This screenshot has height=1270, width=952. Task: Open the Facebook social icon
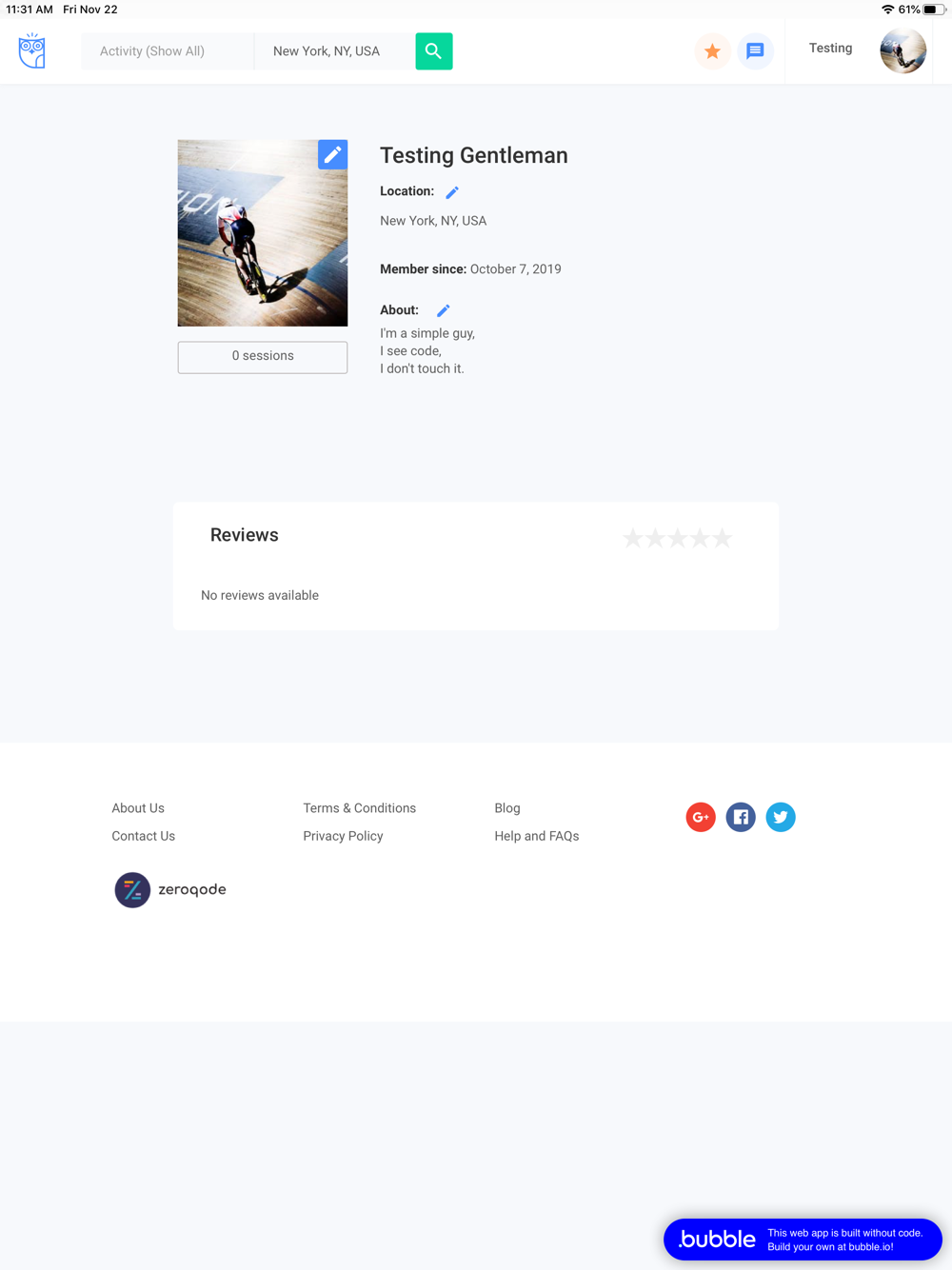point(741,817)
